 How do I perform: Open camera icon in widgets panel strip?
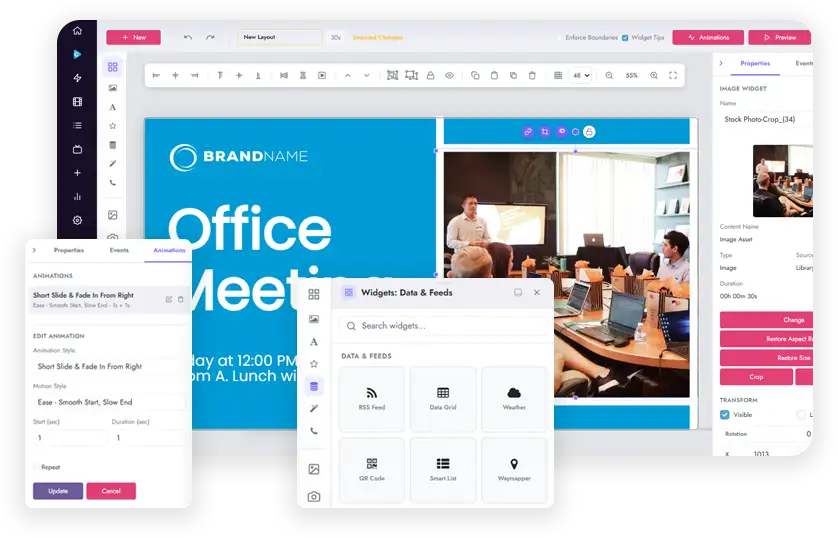[x=314, y=497]
